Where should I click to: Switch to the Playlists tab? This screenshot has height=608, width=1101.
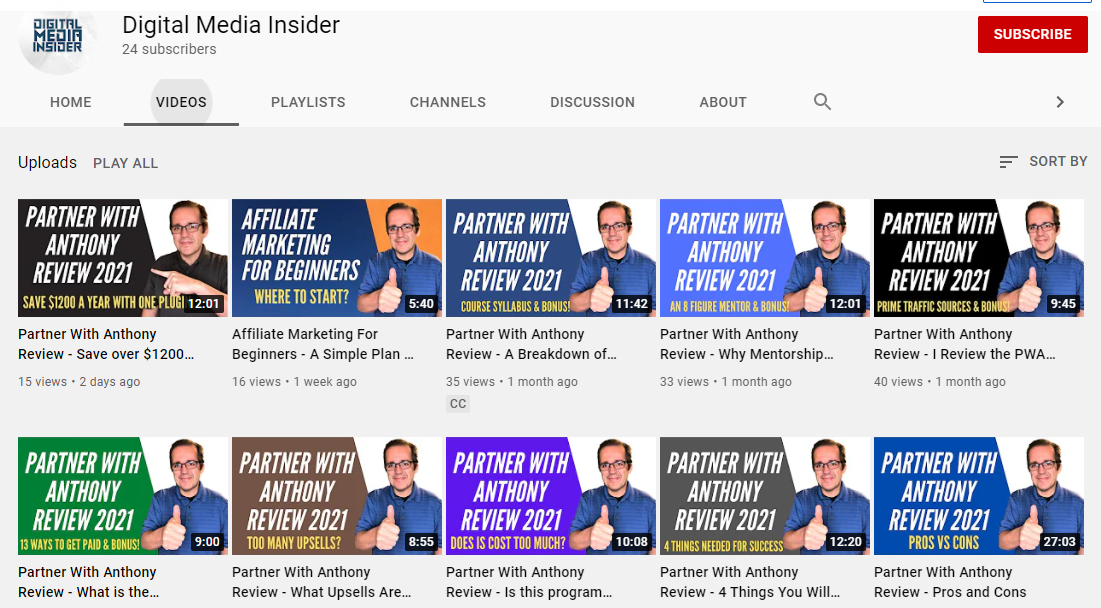pyautogui.click(x=308, y=102)
